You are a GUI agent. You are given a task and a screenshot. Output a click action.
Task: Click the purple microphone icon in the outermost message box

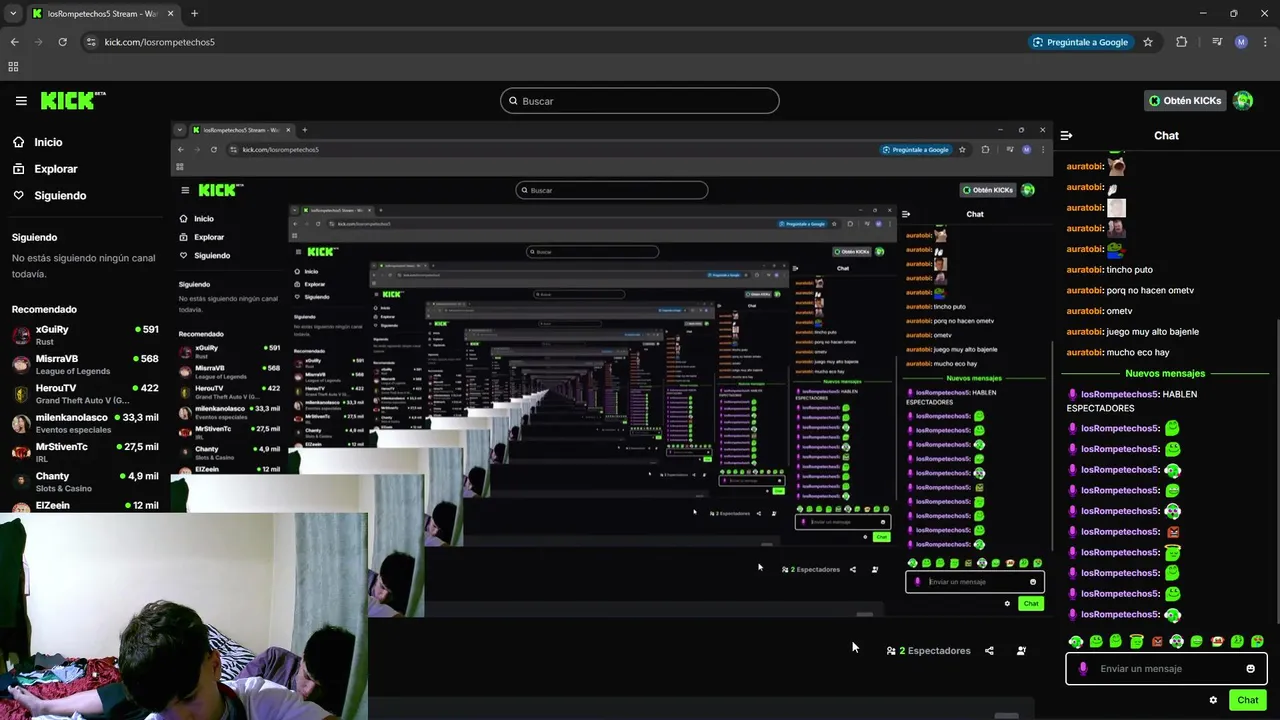pyautogui.click(x=1082, y=669)
